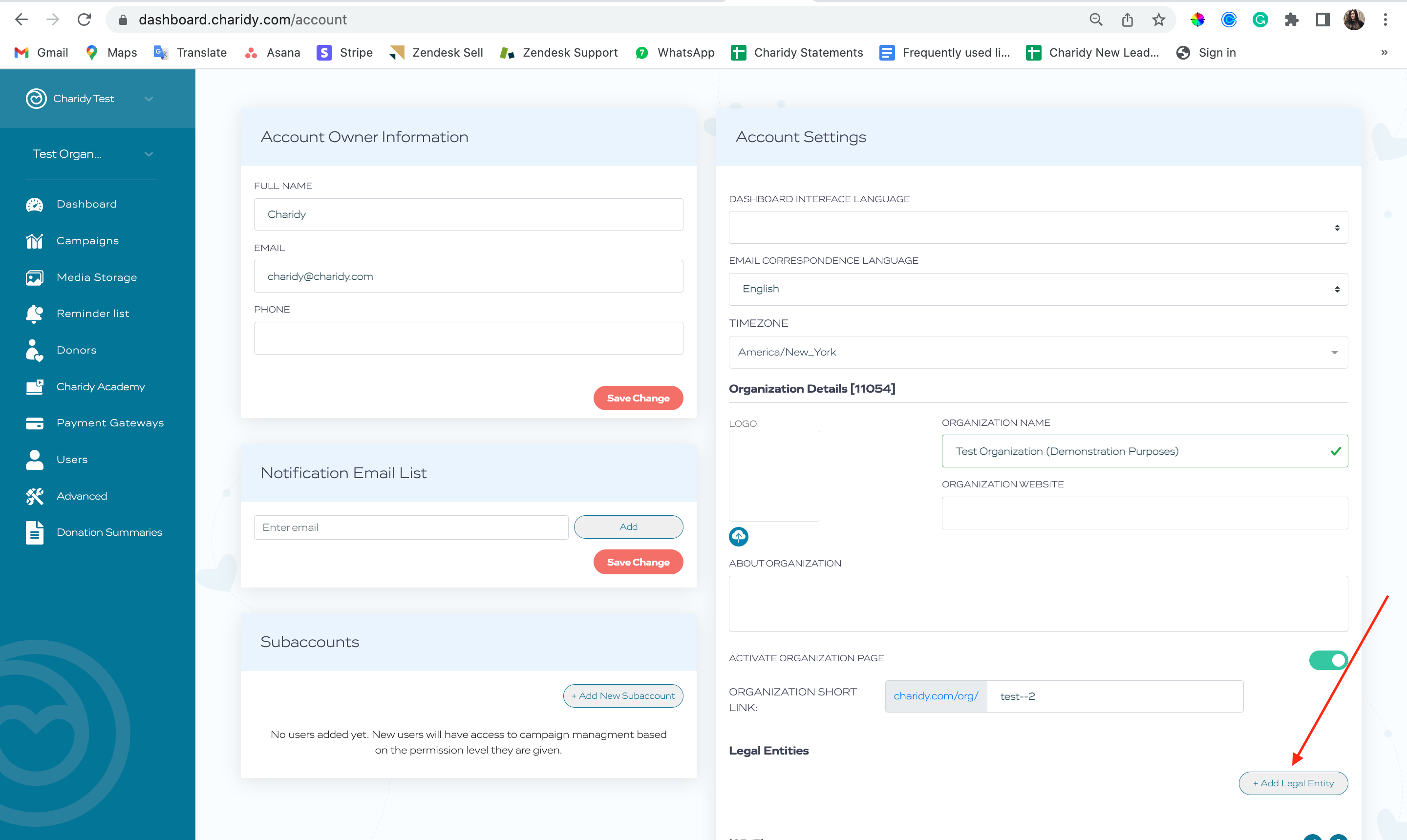Open the Chrome three-dot menu

(x=1385, y=20)
